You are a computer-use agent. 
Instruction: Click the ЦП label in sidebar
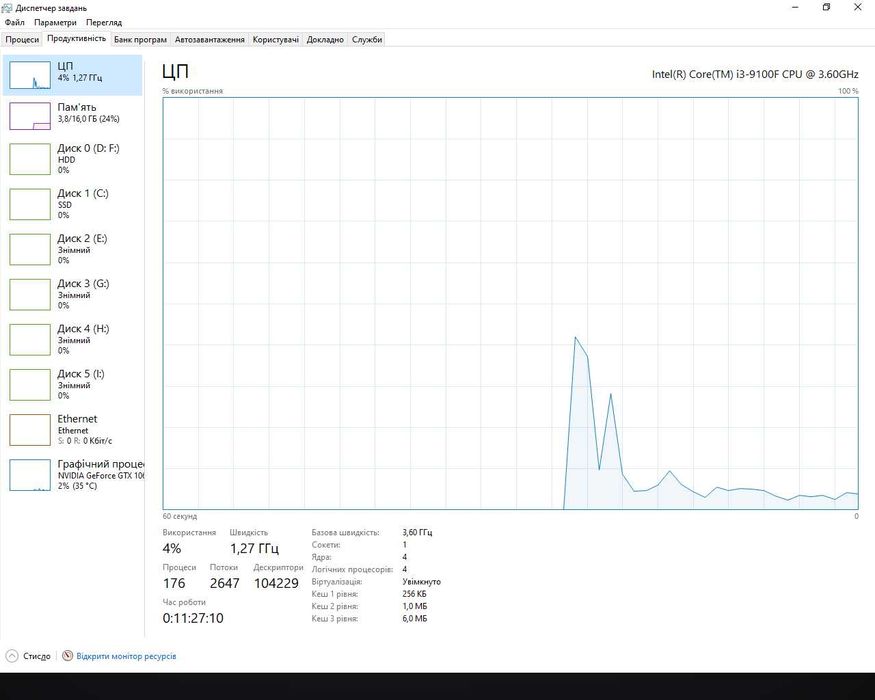tap(65, 66)
